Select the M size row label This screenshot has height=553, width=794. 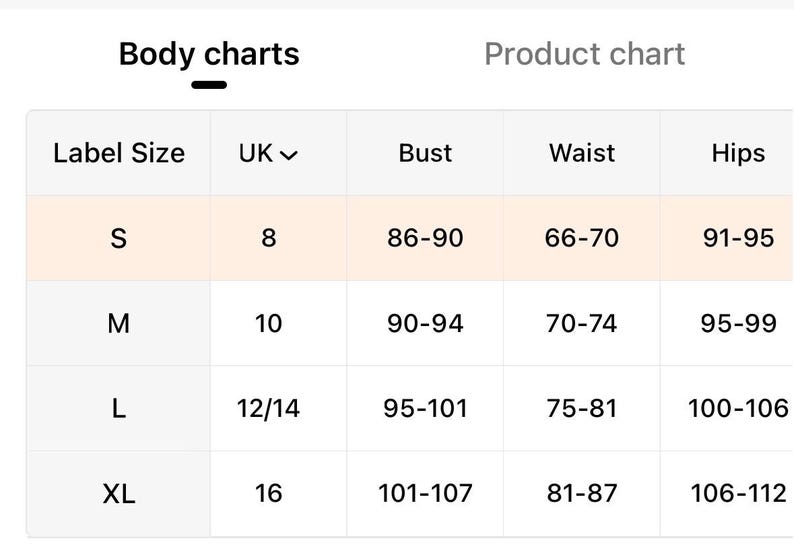coord(119,324)
